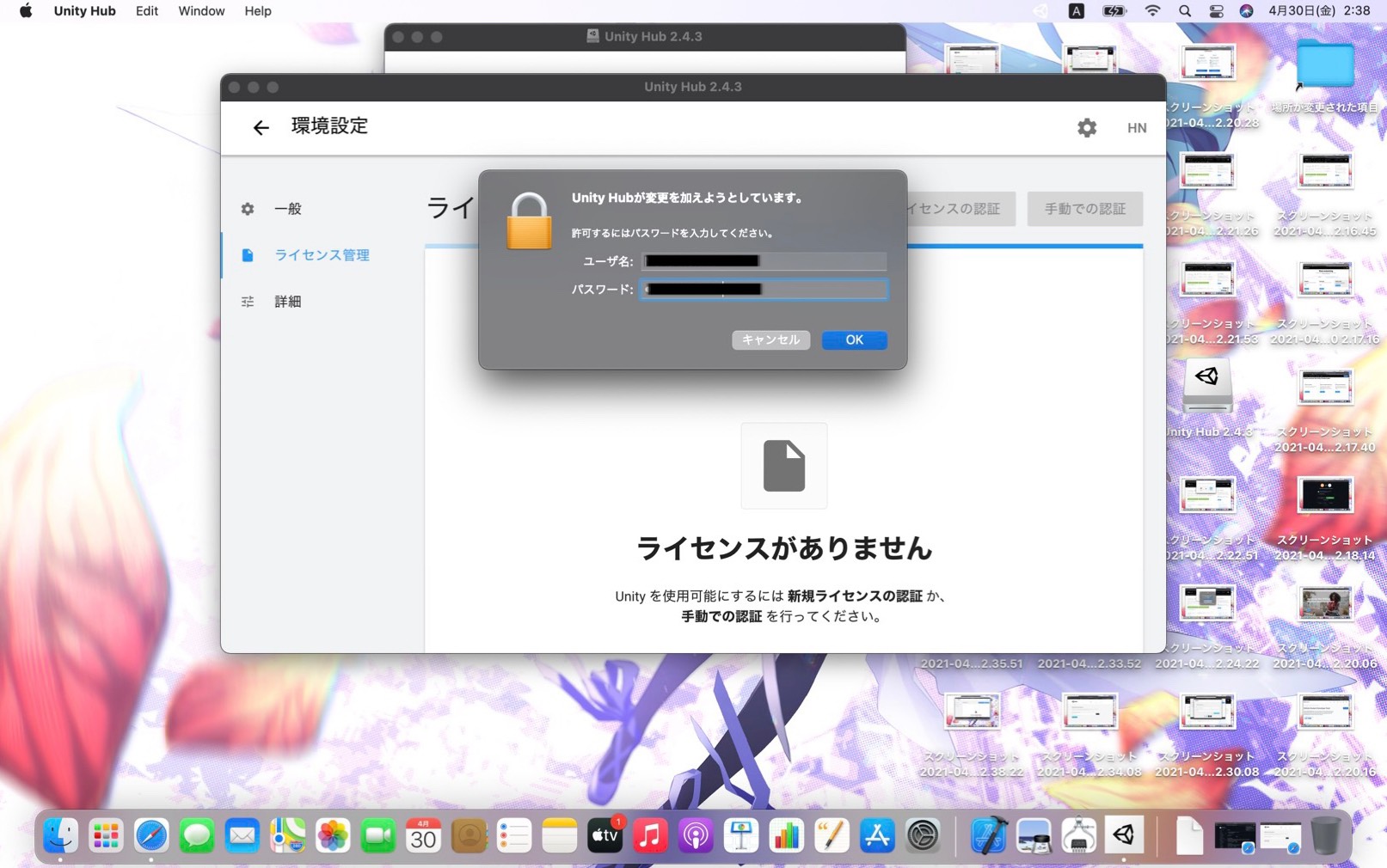
Task: Select screenshot thumbnail 2021-04...2.17.40 on desktop
Action: click(x=1325, y=387)
